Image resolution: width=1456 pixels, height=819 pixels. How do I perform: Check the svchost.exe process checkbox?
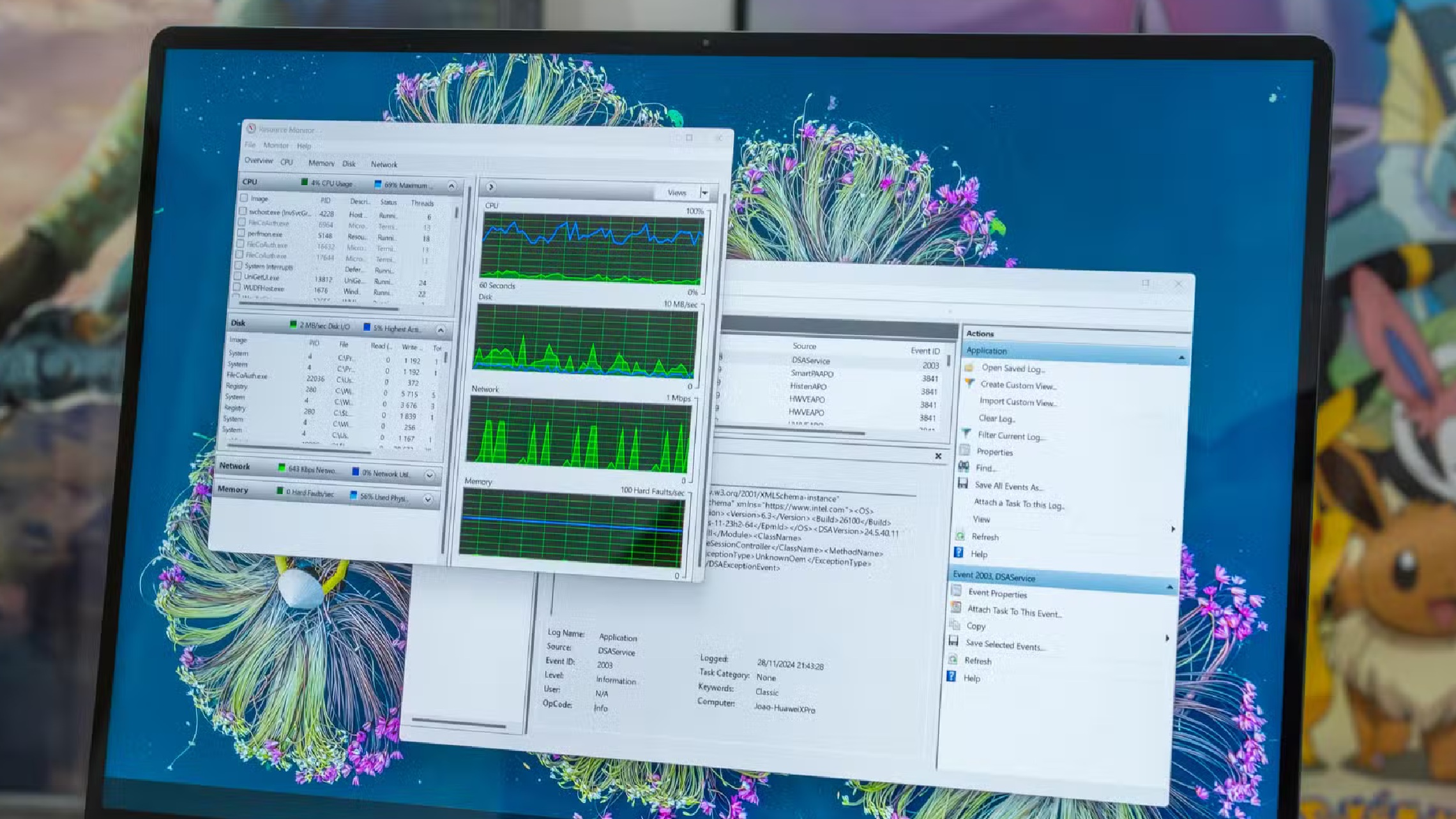[x=243, y=211]
